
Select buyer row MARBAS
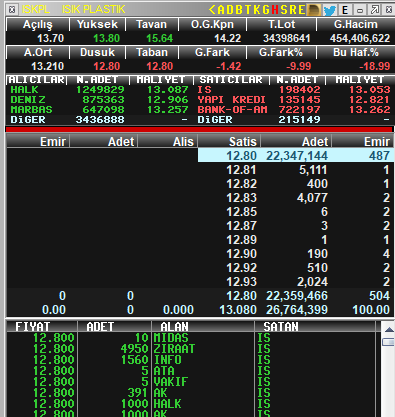click(100, 110)
